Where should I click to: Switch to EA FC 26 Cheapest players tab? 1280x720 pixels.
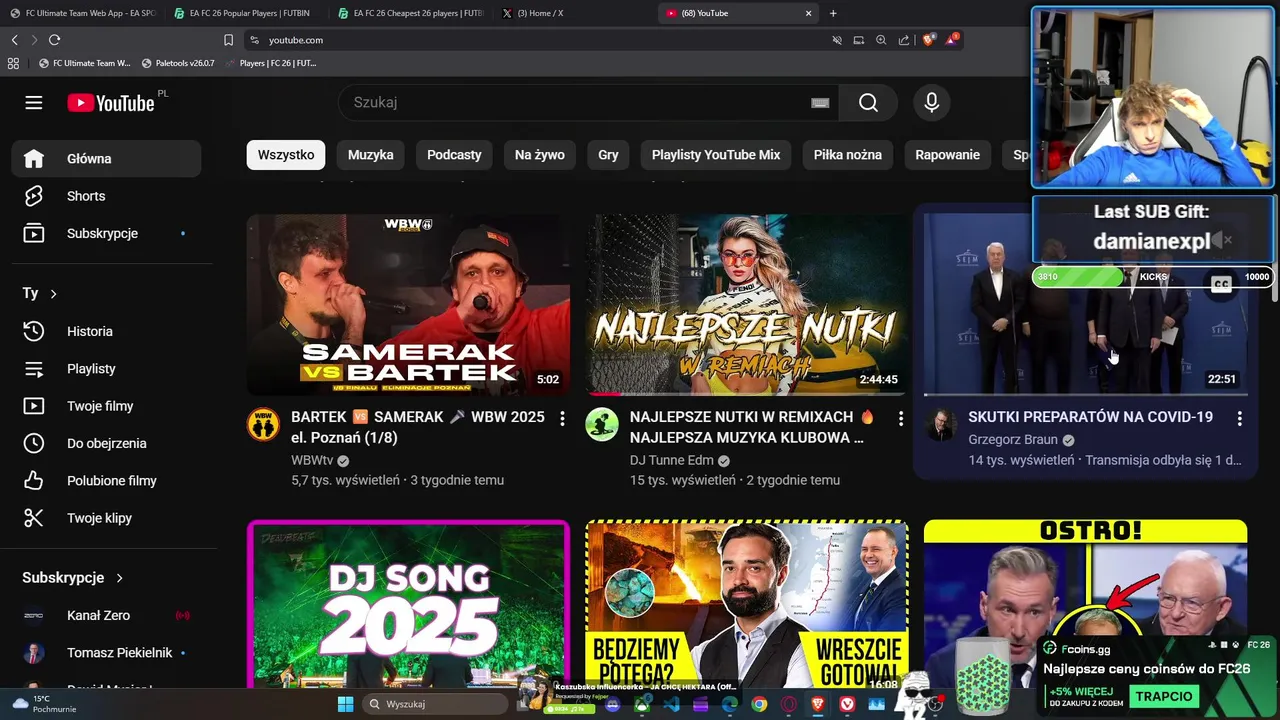pyautogui.click(x=409, y=13)
